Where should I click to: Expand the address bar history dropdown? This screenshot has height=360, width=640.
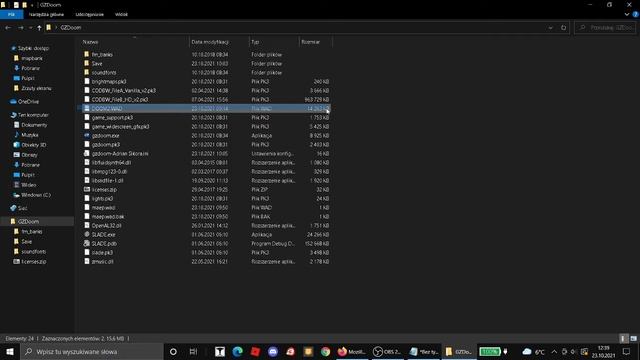point(551,28)
